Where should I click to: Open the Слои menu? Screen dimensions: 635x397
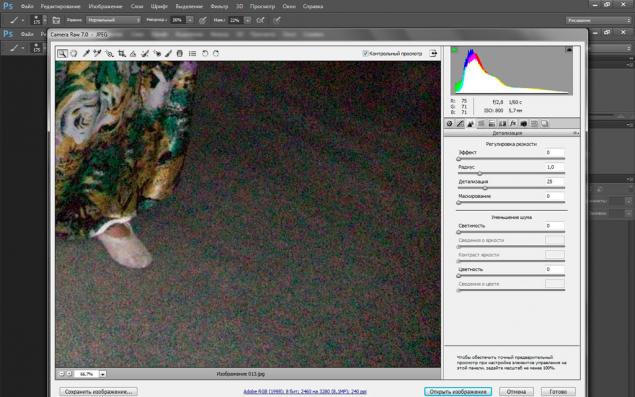coord(137,6)
